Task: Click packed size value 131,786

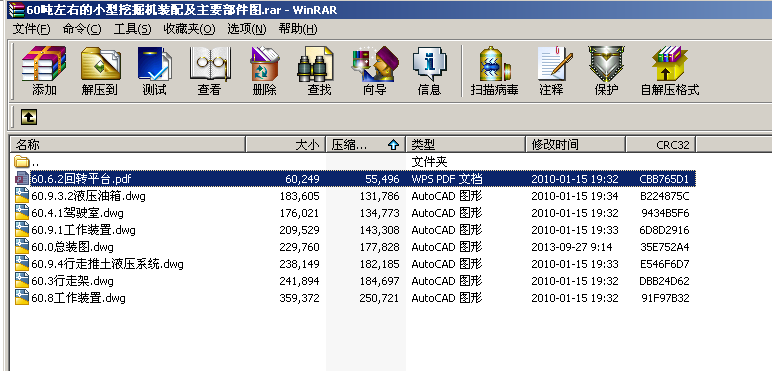Action: click(x=379, y=196)
